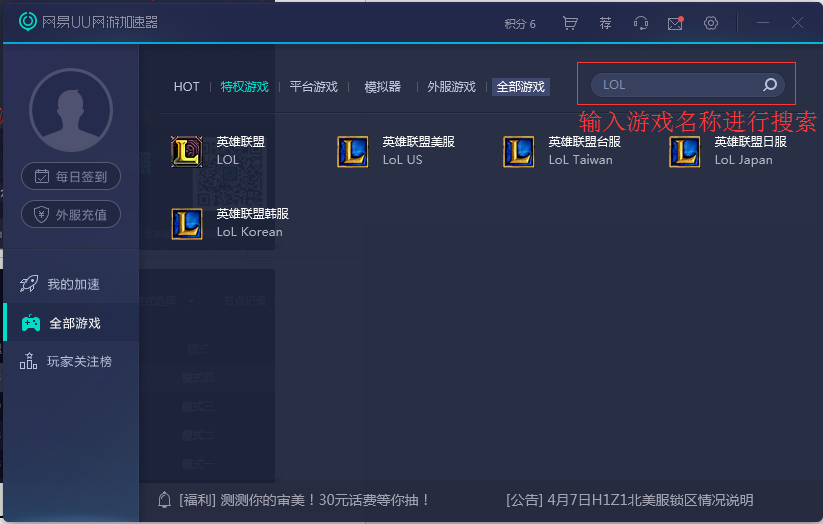
Task: Open the shopping cart icon
Action: 570,23
